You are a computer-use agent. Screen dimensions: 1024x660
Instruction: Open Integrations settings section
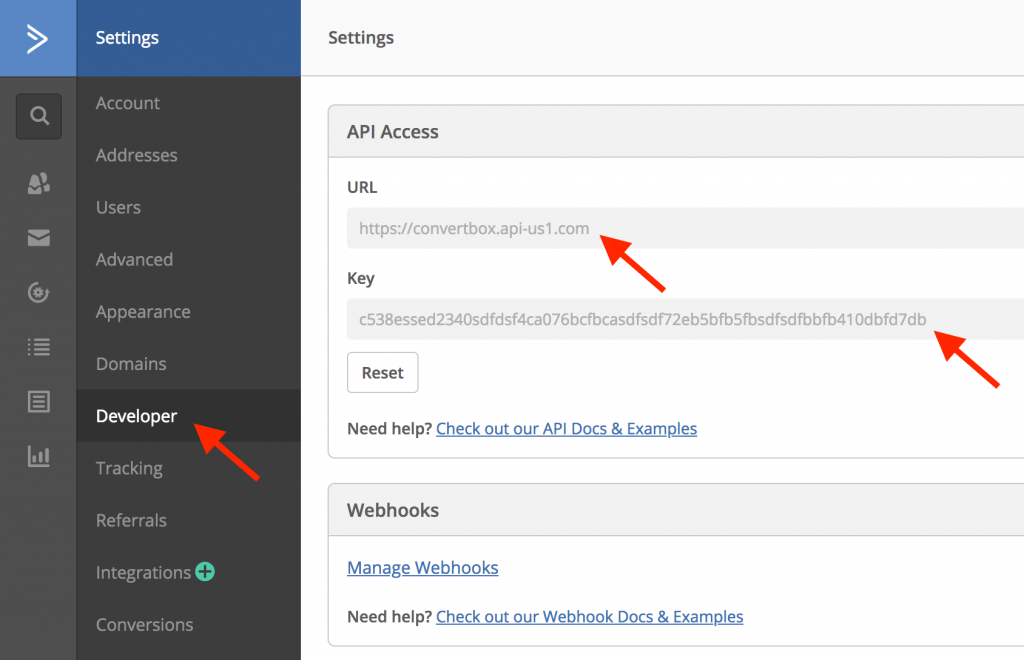click(143, 573)
